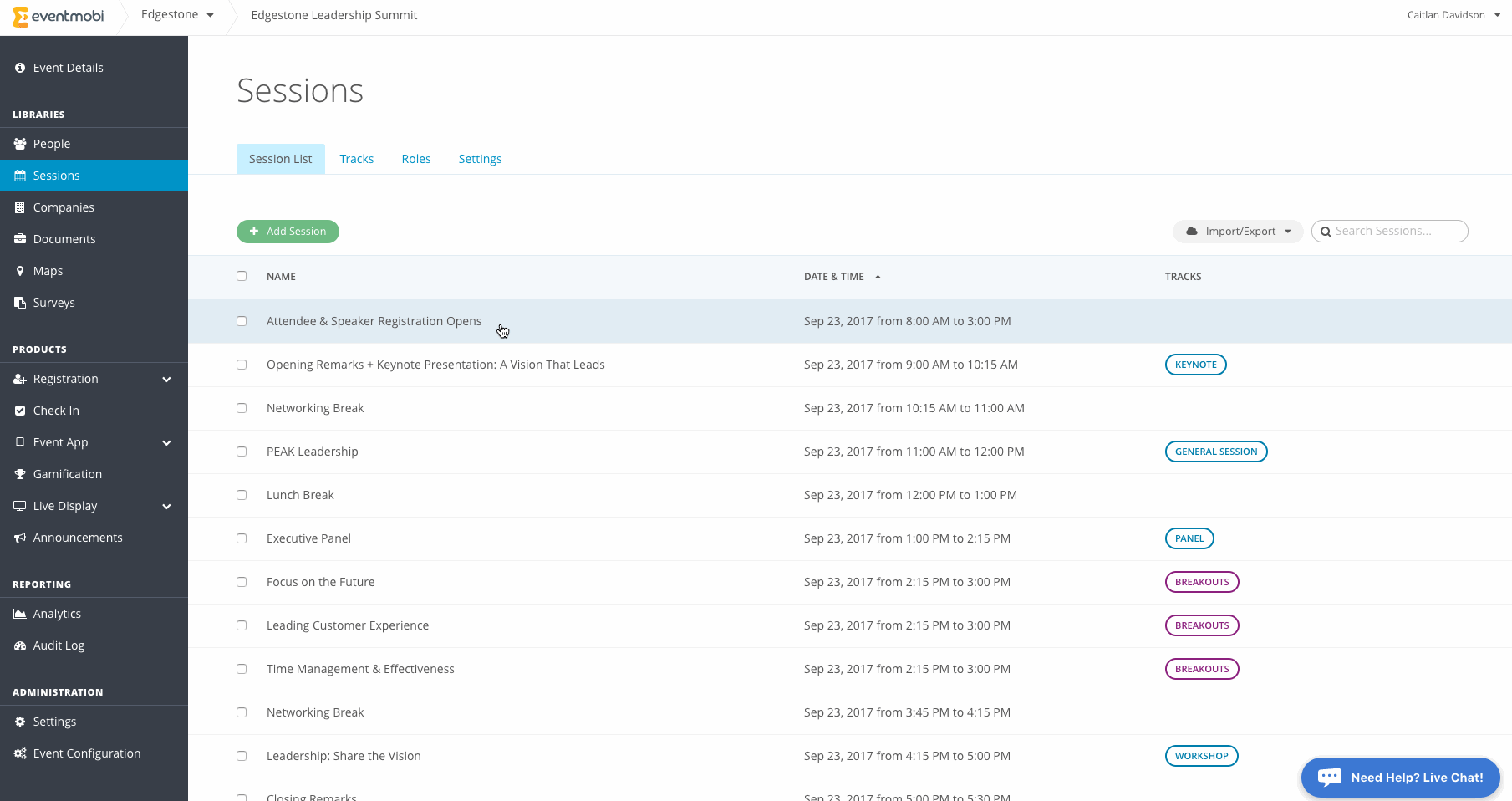Sort by Date & Time column arrow
This screenshot has height=801, width=1512.
(x=878, y=277)
